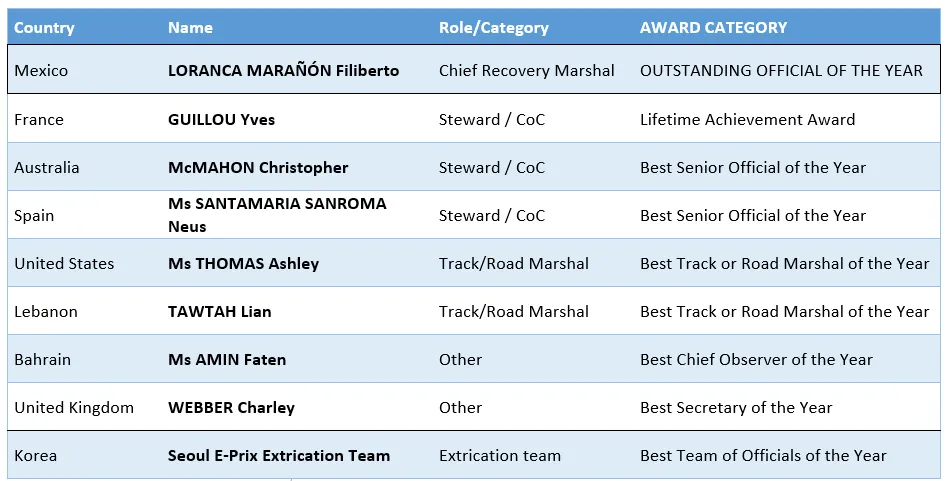Click the Lifetime Achievement Award cell
The image size is (947, 481).
[747, 120]
